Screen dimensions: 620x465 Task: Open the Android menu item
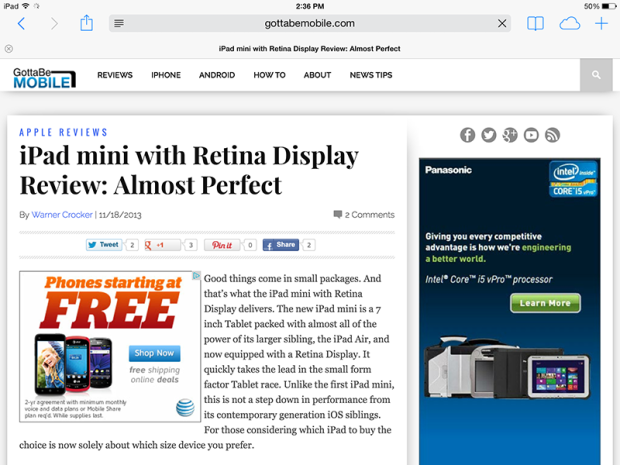(x=217, y=75)
